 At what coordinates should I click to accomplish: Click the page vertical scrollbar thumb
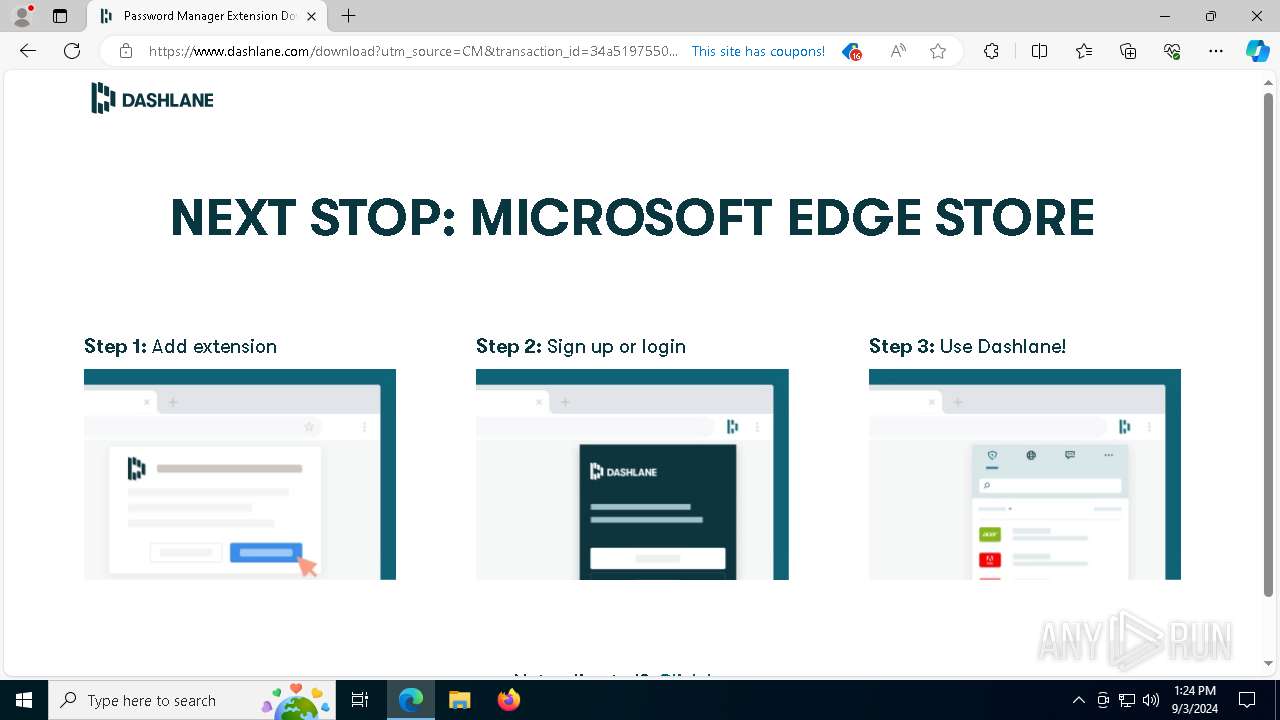coord(1269,345)
